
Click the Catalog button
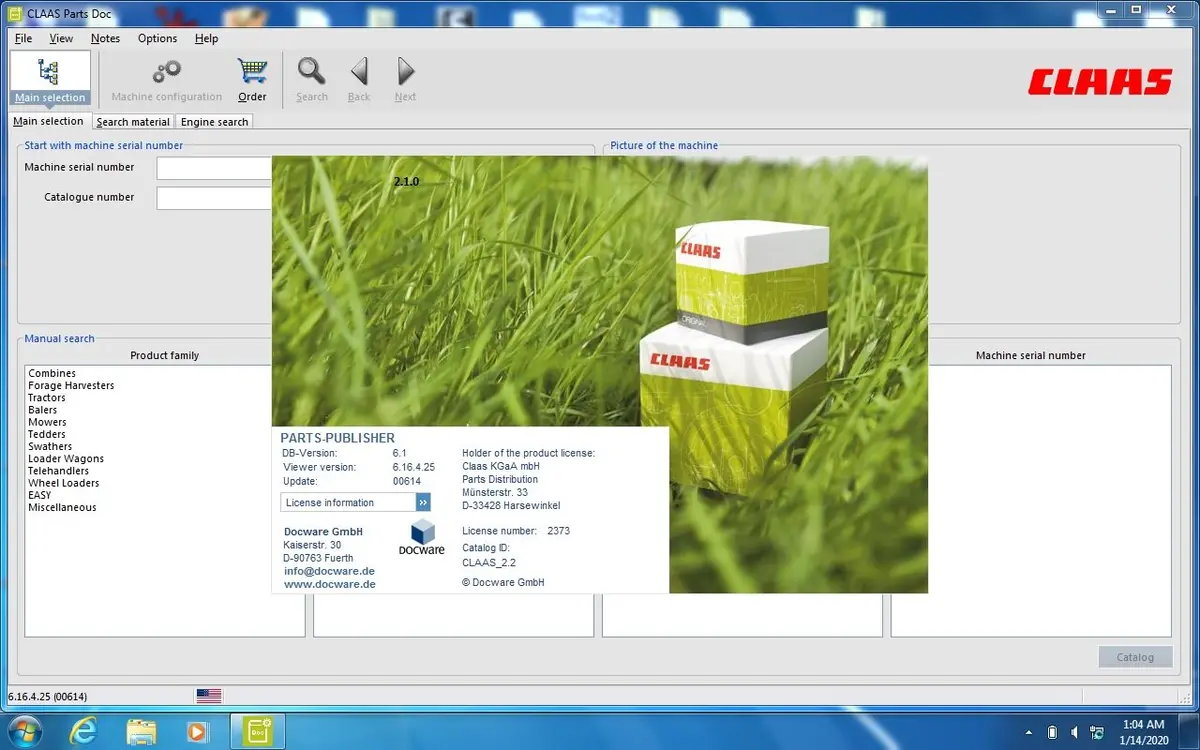(x=1136, y=657)
